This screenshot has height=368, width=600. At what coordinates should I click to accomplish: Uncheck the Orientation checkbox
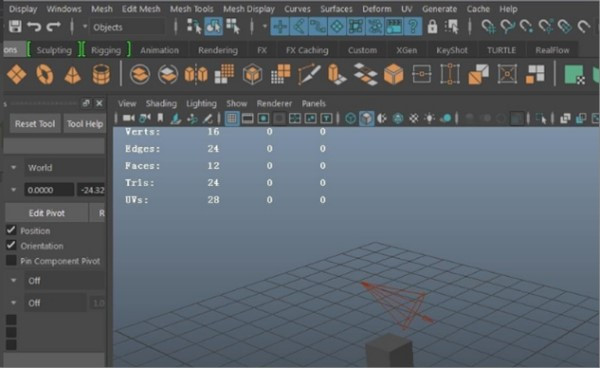click(x=11, y=245)
